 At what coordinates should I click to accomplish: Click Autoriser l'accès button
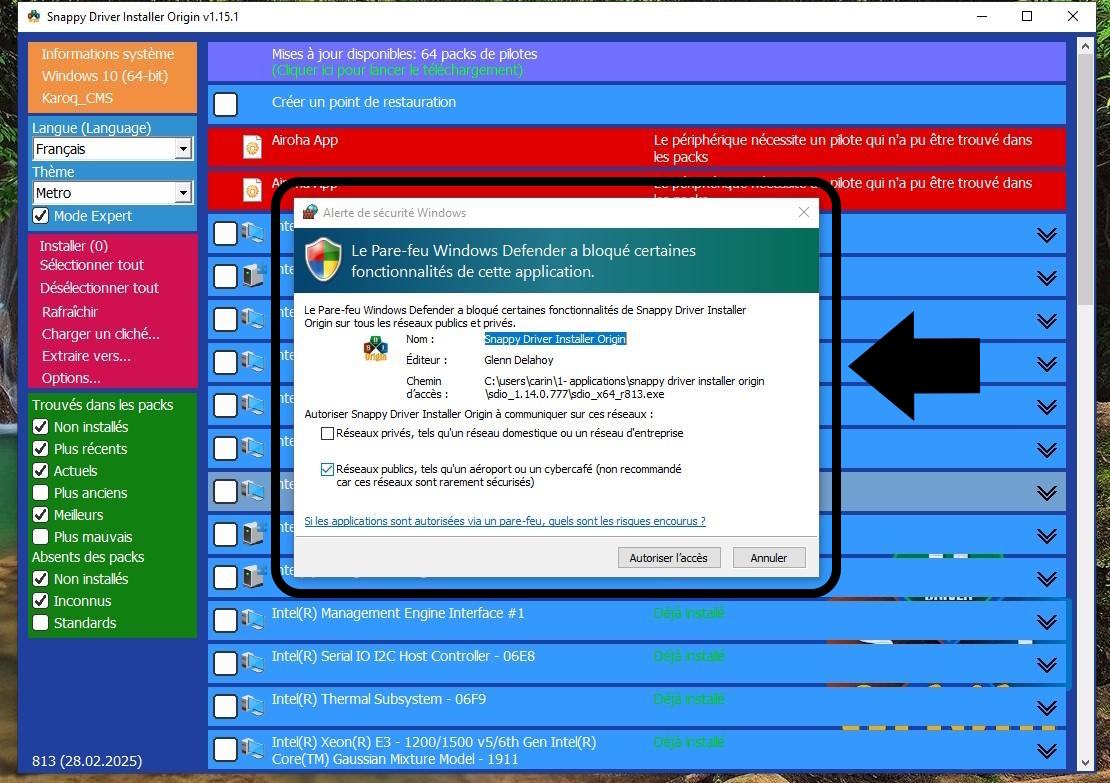(x=668, y=558)
